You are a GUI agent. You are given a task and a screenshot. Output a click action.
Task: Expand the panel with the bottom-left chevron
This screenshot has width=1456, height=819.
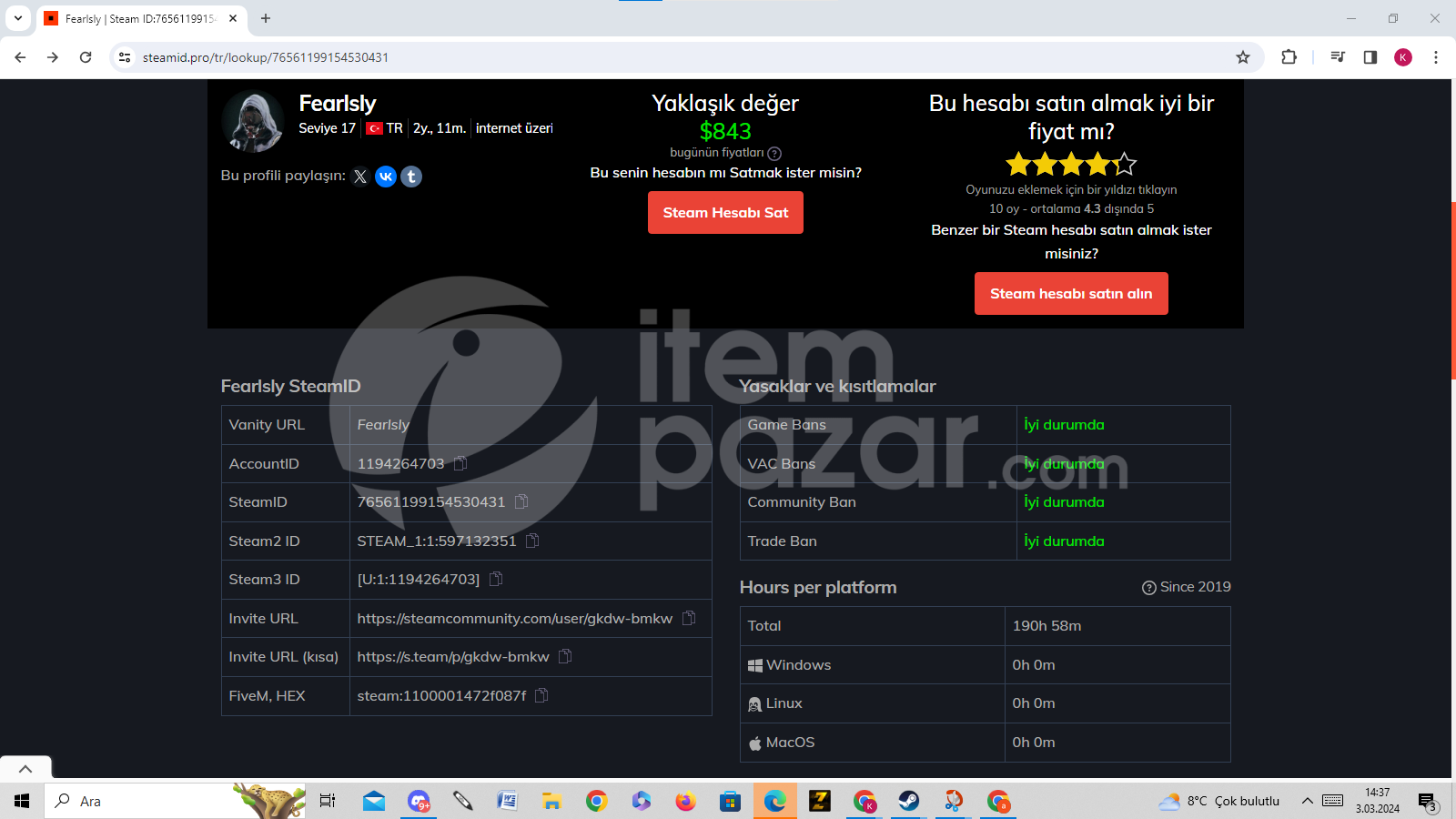pyautogui.click(x=25, y=769)
